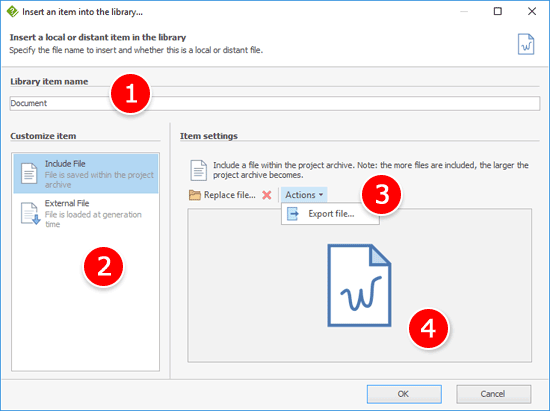550x411 pixels.
Task: Click the Export file arrow icon
Action: [293, 214]
